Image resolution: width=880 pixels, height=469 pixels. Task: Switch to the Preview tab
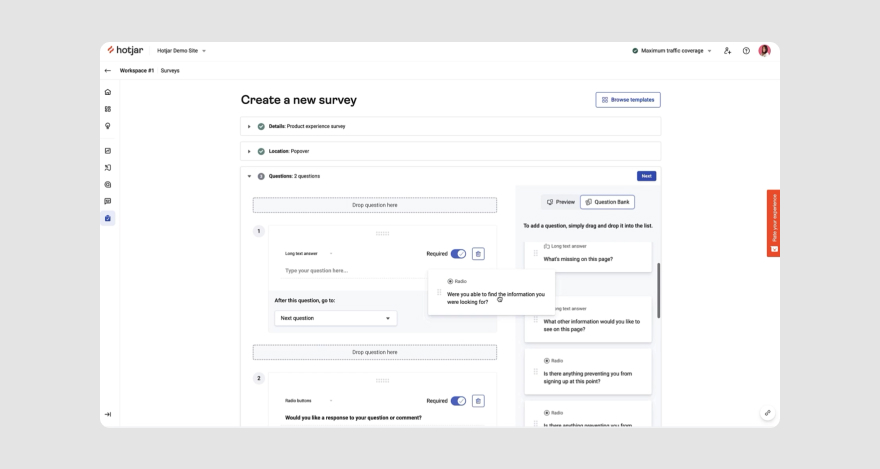(x=561, y=202)
